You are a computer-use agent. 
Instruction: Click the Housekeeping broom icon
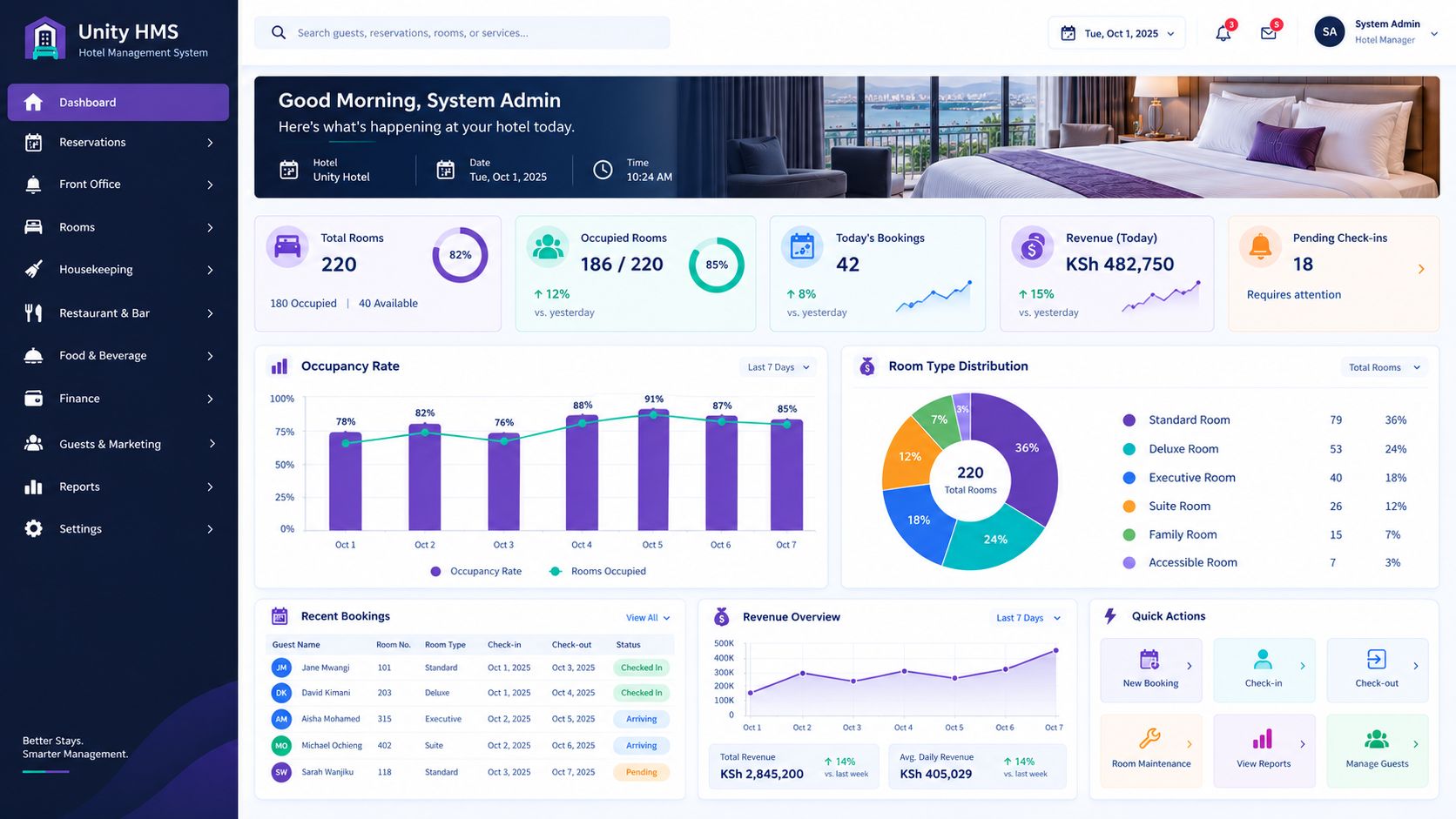pyautogui.click(x=33, y=270)
